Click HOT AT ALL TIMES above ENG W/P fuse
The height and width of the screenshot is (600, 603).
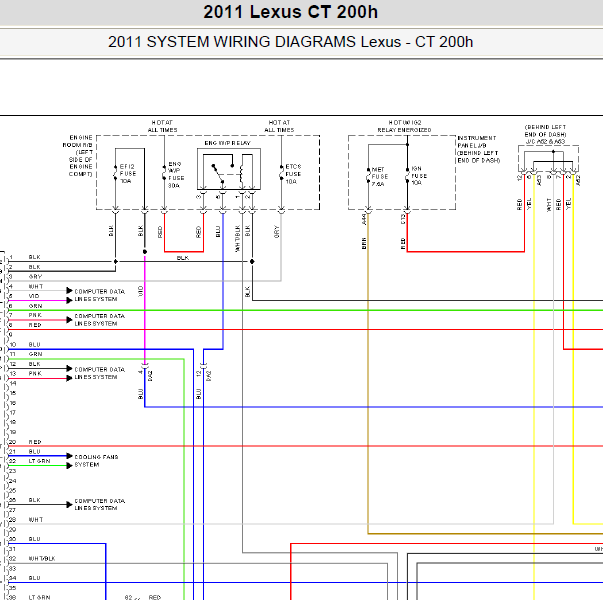162,126
